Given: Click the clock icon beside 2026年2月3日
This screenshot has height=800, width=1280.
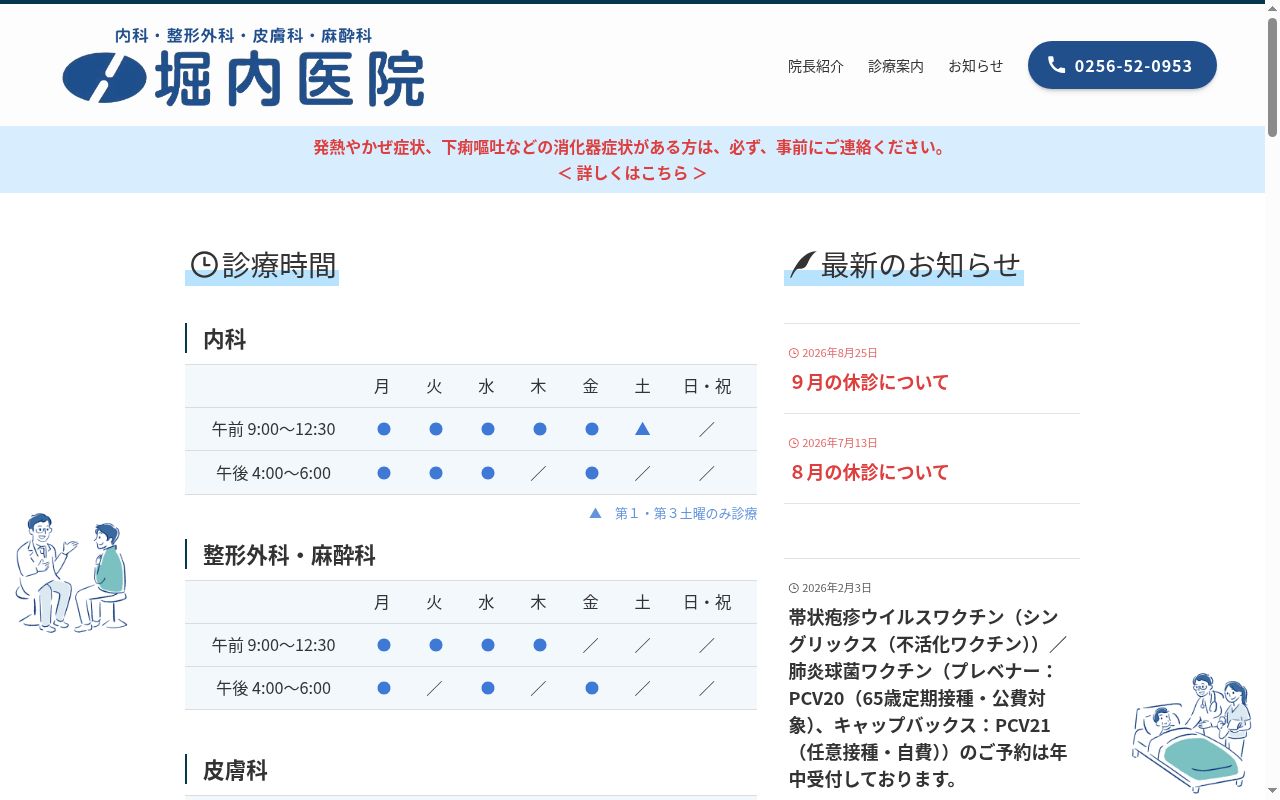Looking at the screenshot, I should point(794,588).
